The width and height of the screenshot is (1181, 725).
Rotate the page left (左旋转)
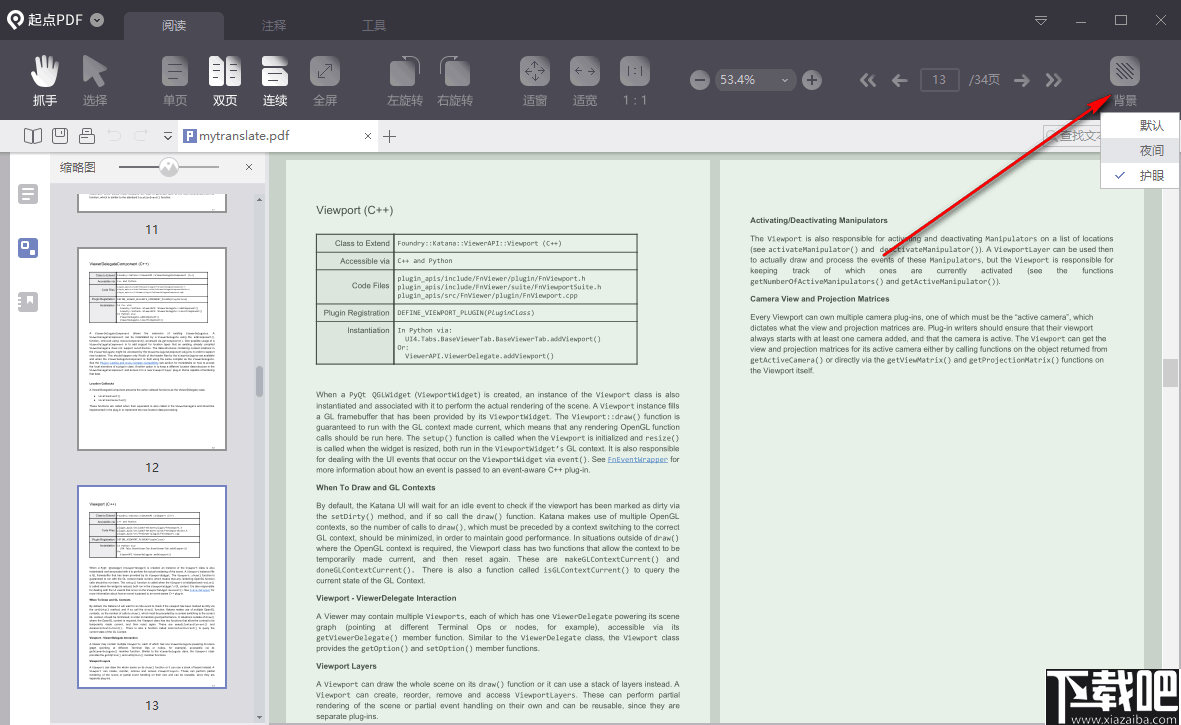click(x=404, y=80)
